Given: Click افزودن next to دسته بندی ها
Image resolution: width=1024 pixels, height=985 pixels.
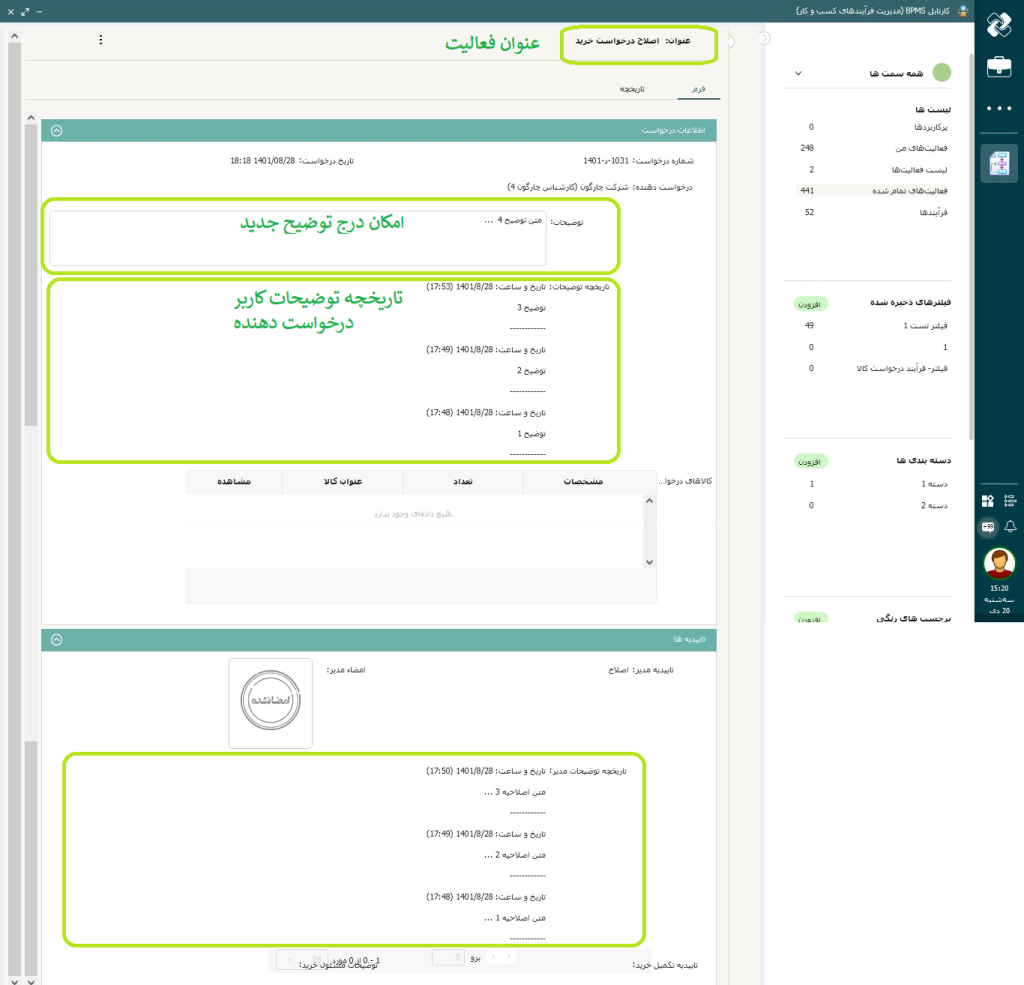Looking at the screenshot, I should click(811, 462).
